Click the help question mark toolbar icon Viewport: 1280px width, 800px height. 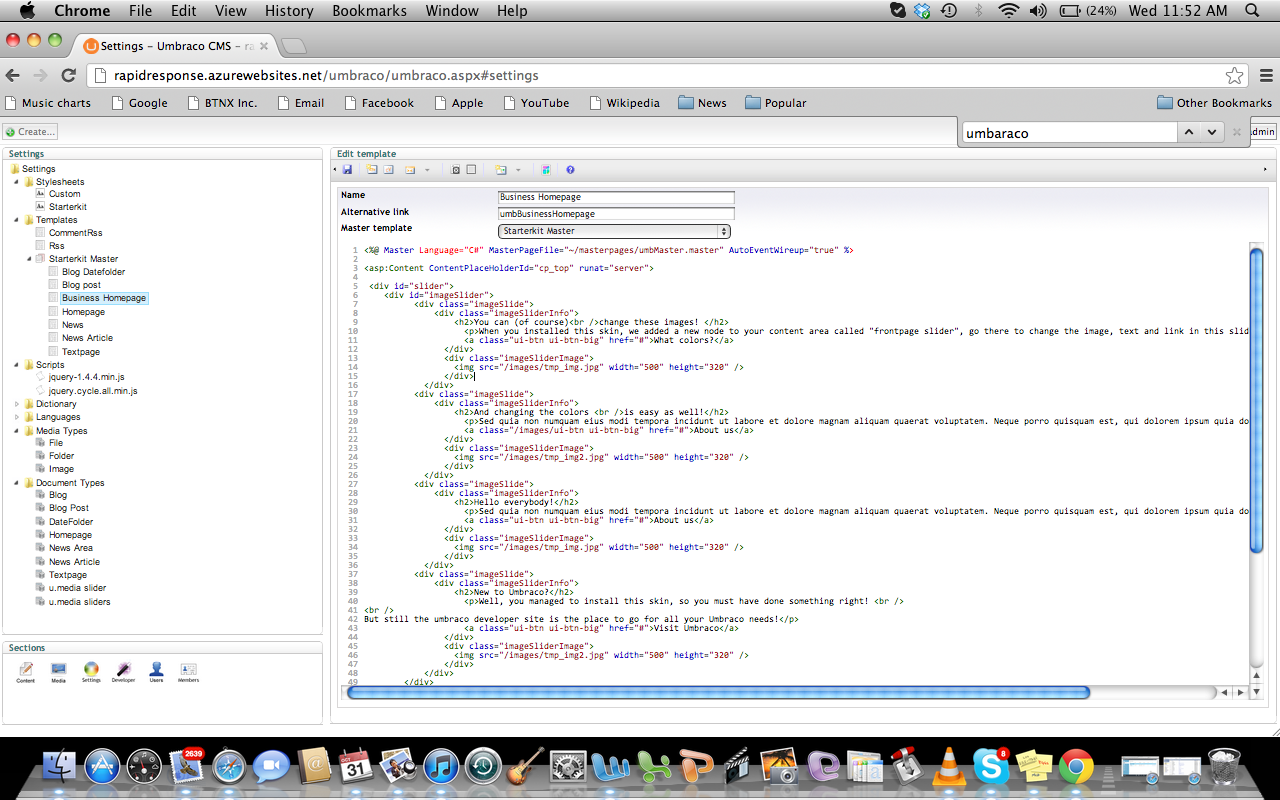pyautogui.click(x=570, y=170)
